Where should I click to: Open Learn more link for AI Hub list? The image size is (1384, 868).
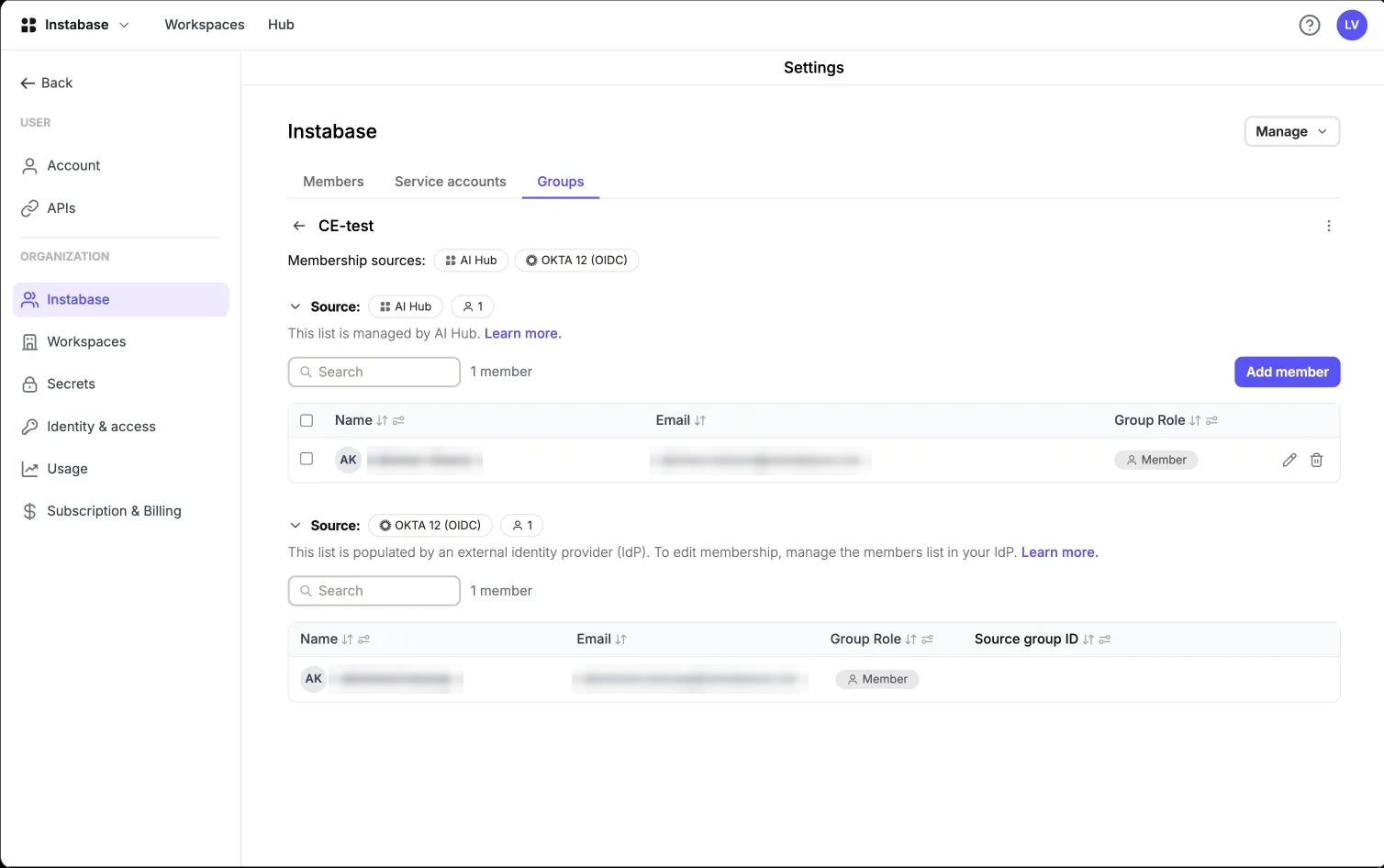[x=523, y=333]
